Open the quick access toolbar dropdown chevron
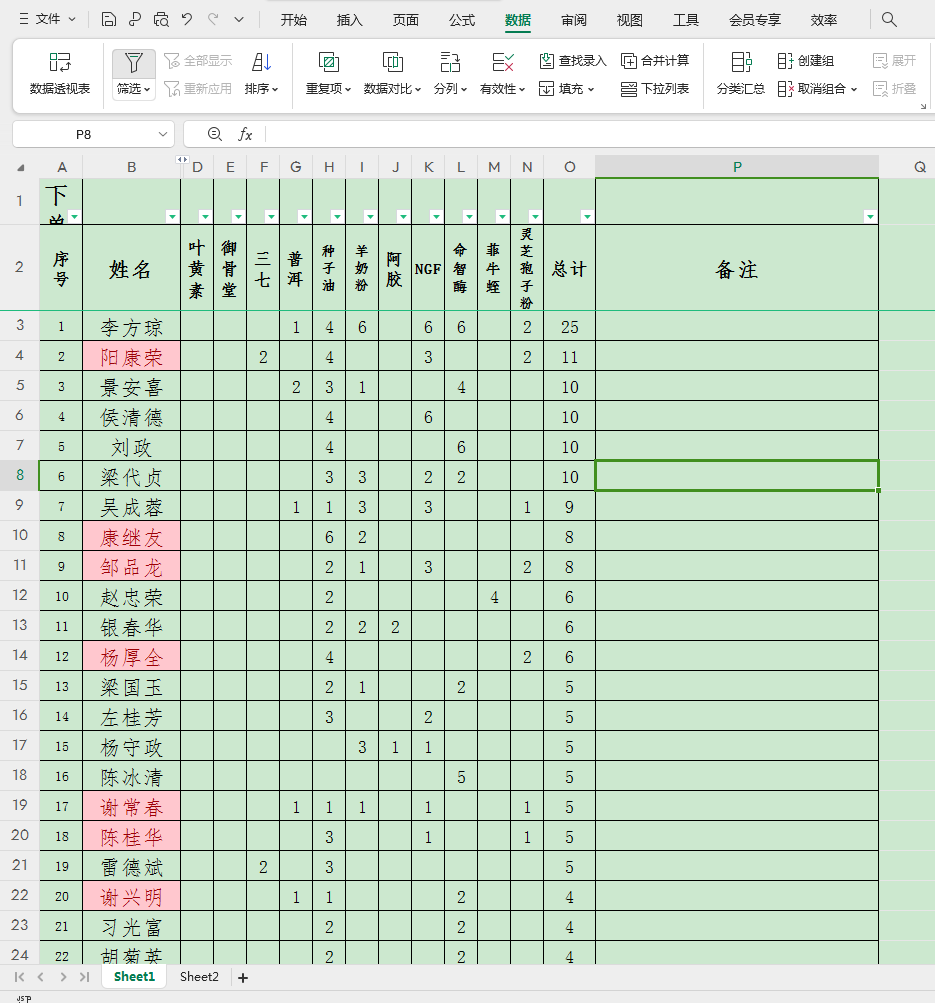Image resolution: width=937 pixels, height=1003 pixels. tap(239, 20)
